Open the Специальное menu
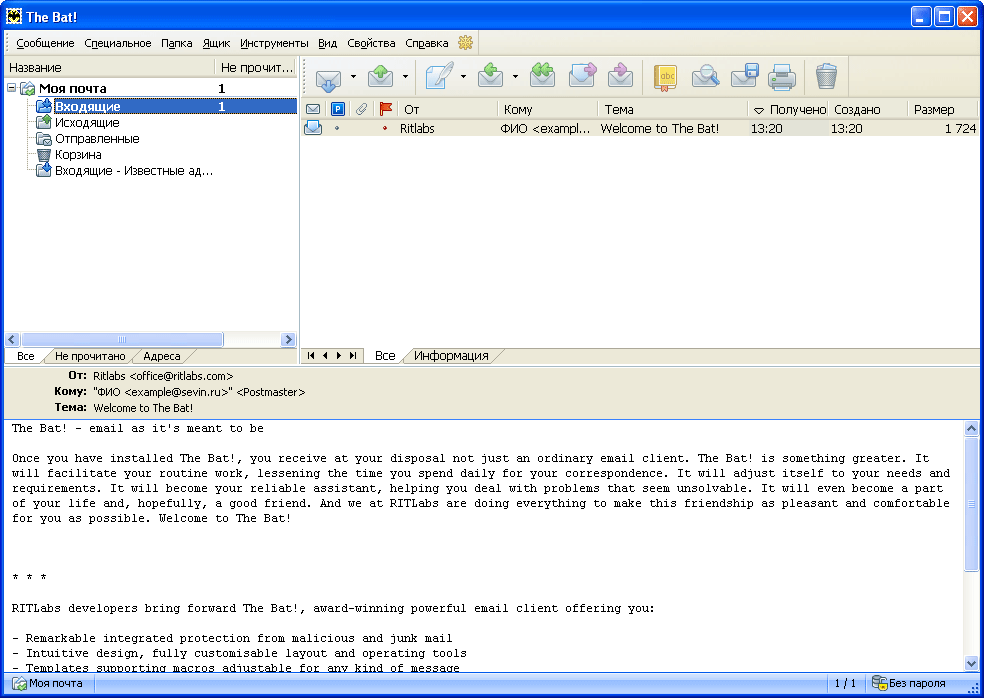This screenshot has height=698, width=984. click(x=118, y=43)
